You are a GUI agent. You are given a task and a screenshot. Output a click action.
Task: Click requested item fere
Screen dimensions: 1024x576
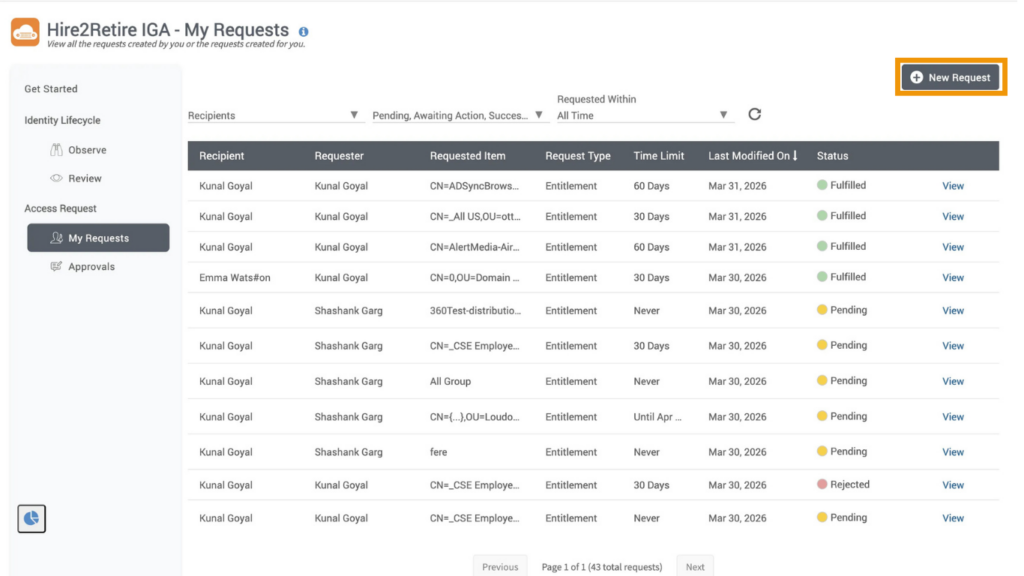438,452
